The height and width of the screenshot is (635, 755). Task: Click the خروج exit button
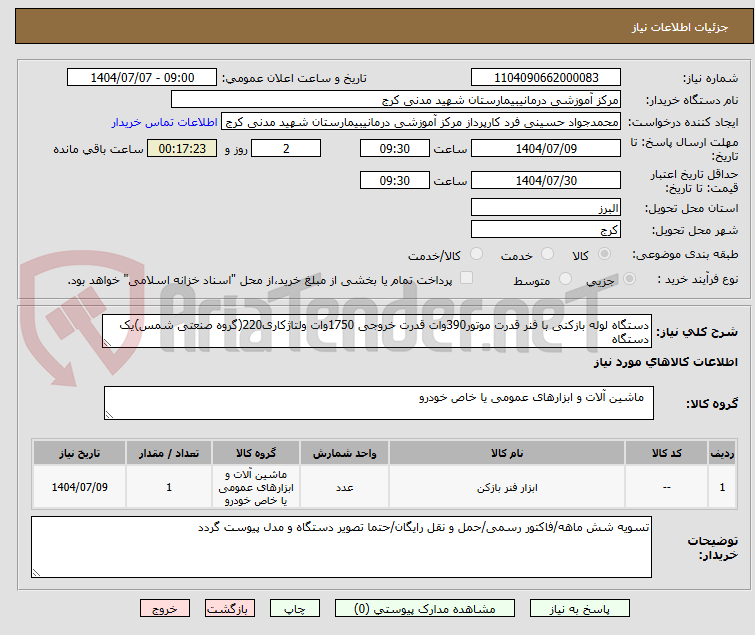[x=165, y=609]
